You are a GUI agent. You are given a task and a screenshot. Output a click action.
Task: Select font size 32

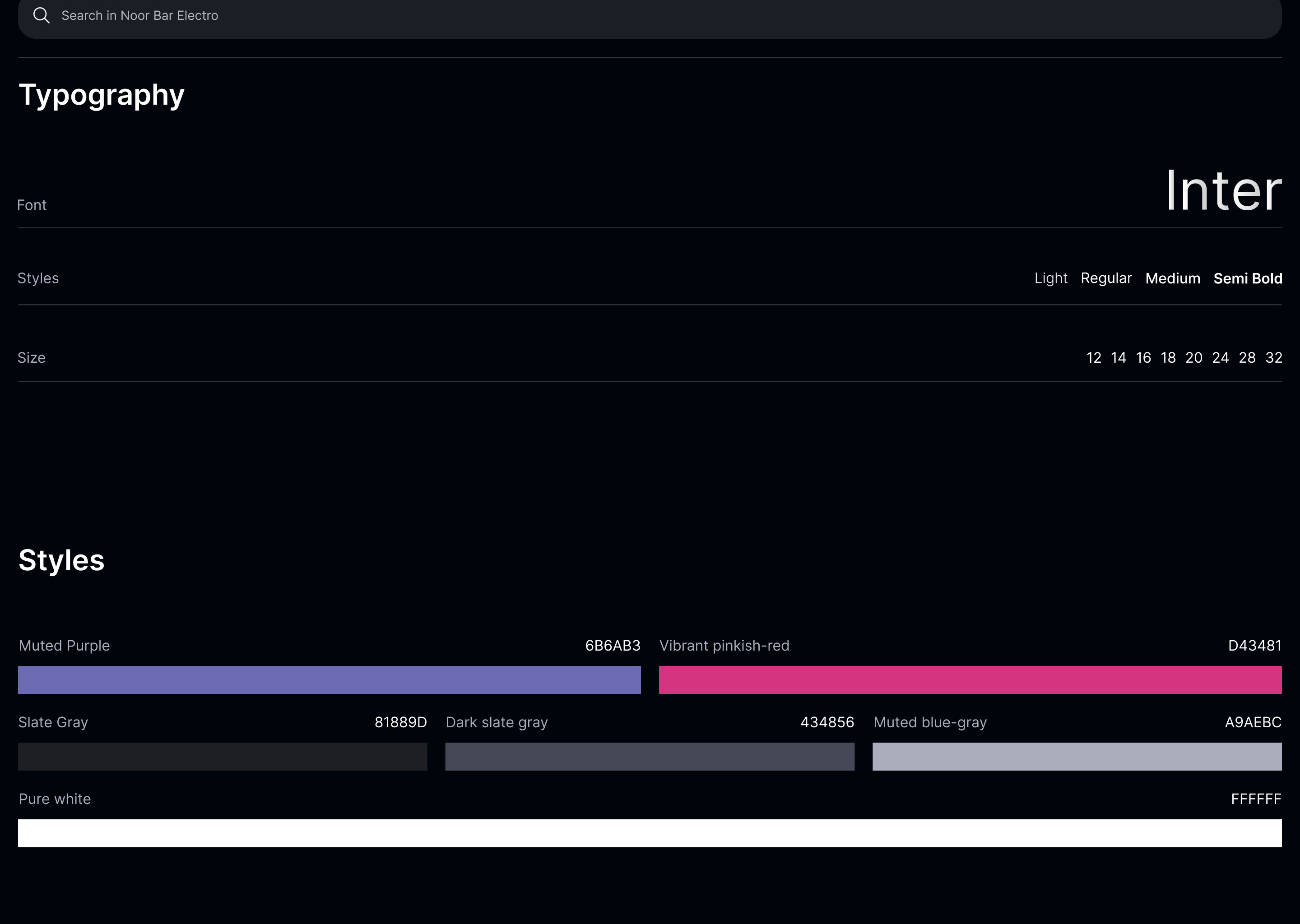click(1273, 358)
